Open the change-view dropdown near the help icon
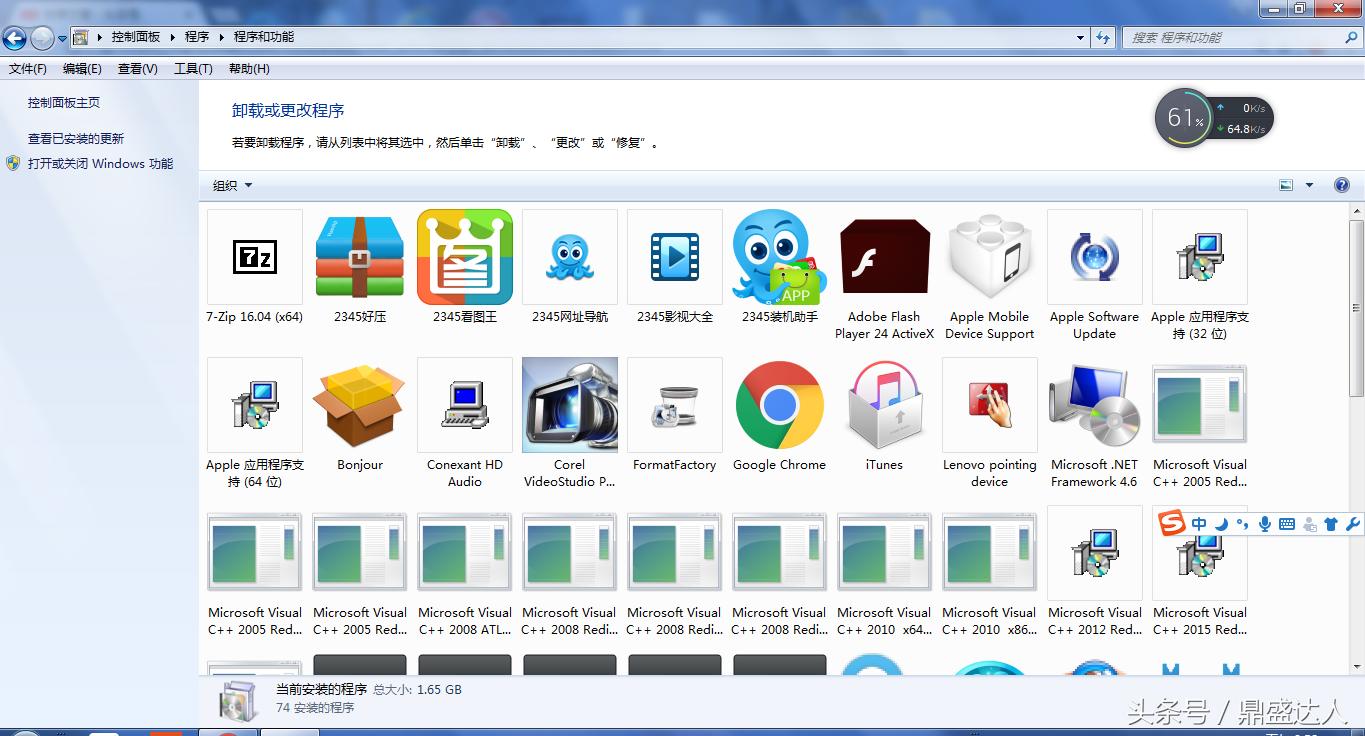Screen dimensions: 1365x736 coord(1308,185)
